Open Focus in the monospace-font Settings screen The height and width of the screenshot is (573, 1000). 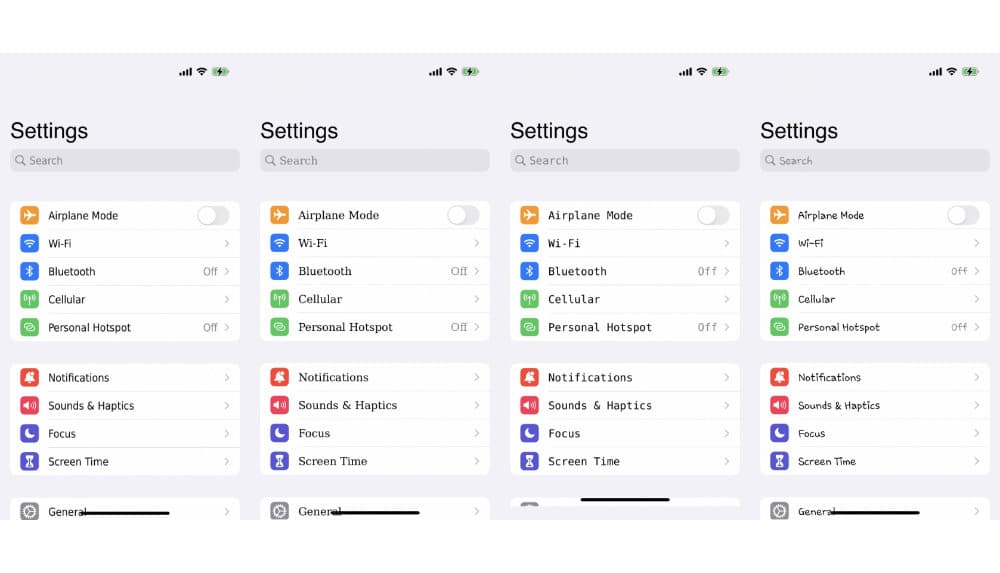click(625, 433)
